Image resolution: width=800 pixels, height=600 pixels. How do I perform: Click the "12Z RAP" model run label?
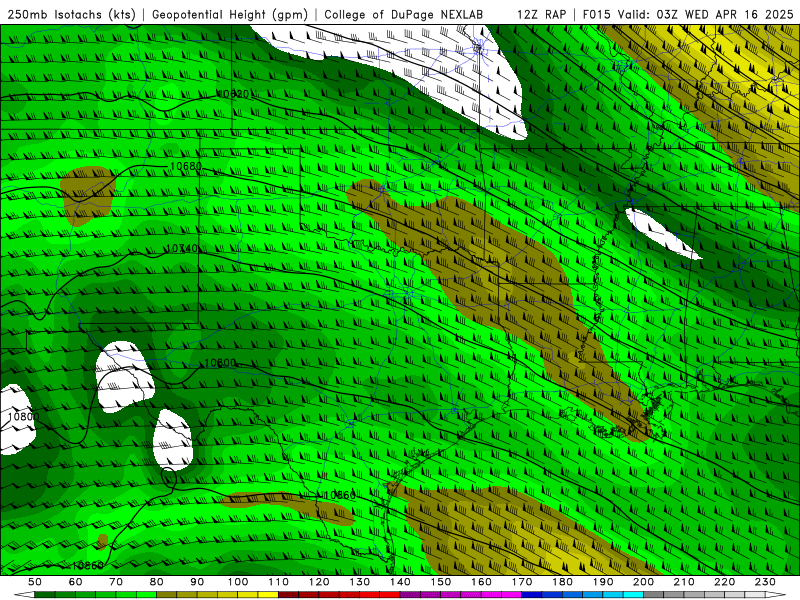coord(541,14)
